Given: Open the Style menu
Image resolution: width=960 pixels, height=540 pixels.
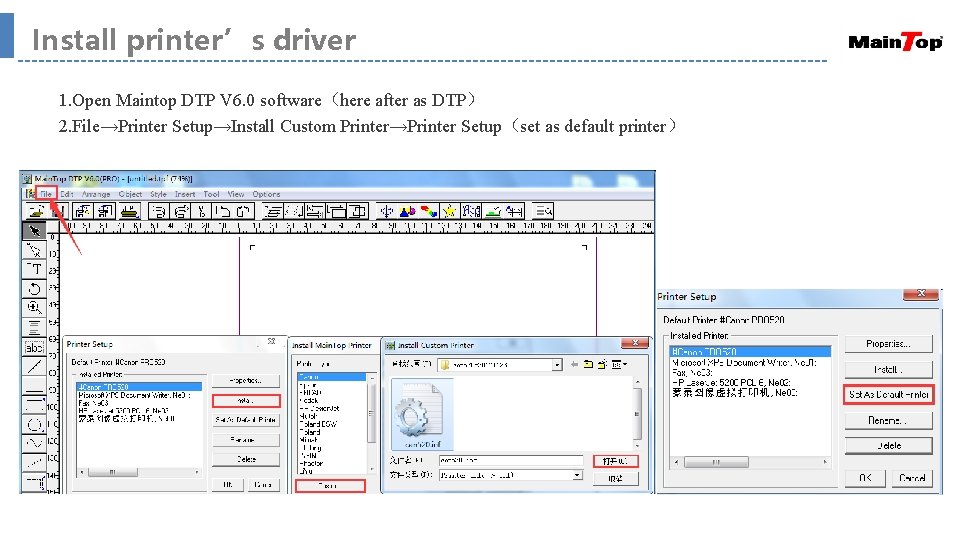Looking at the screenshot, I should [x=159, y=194].
